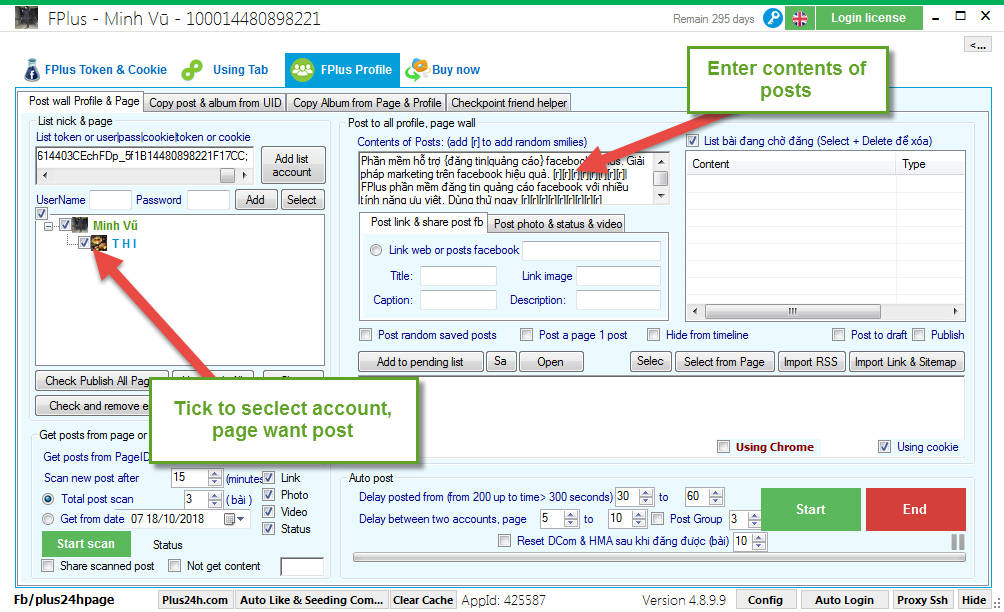Toggle Not get content checkbox
Screen dimensions: 1004x612
[174, 566]
